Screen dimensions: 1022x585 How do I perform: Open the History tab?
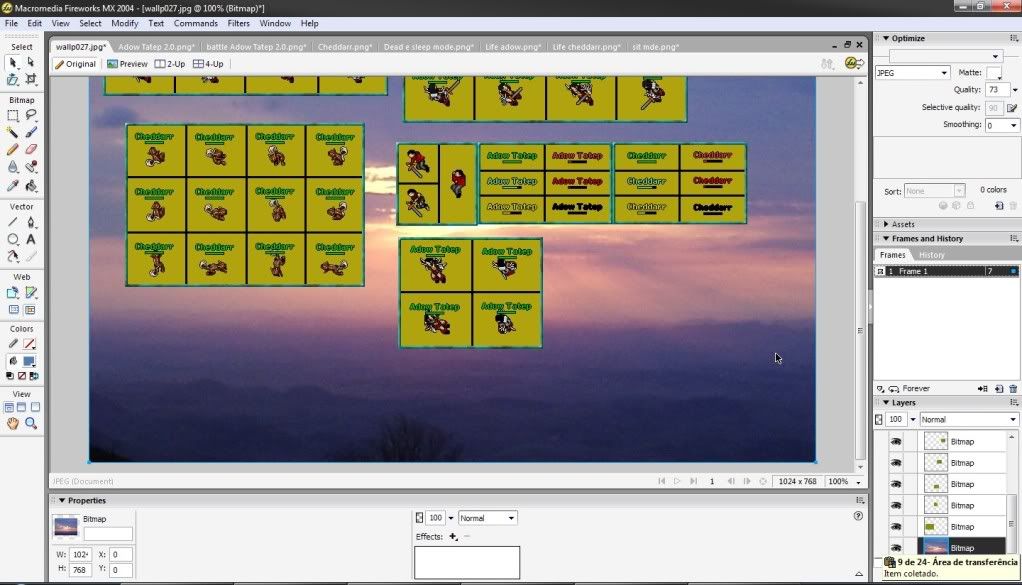pos(931,255)
